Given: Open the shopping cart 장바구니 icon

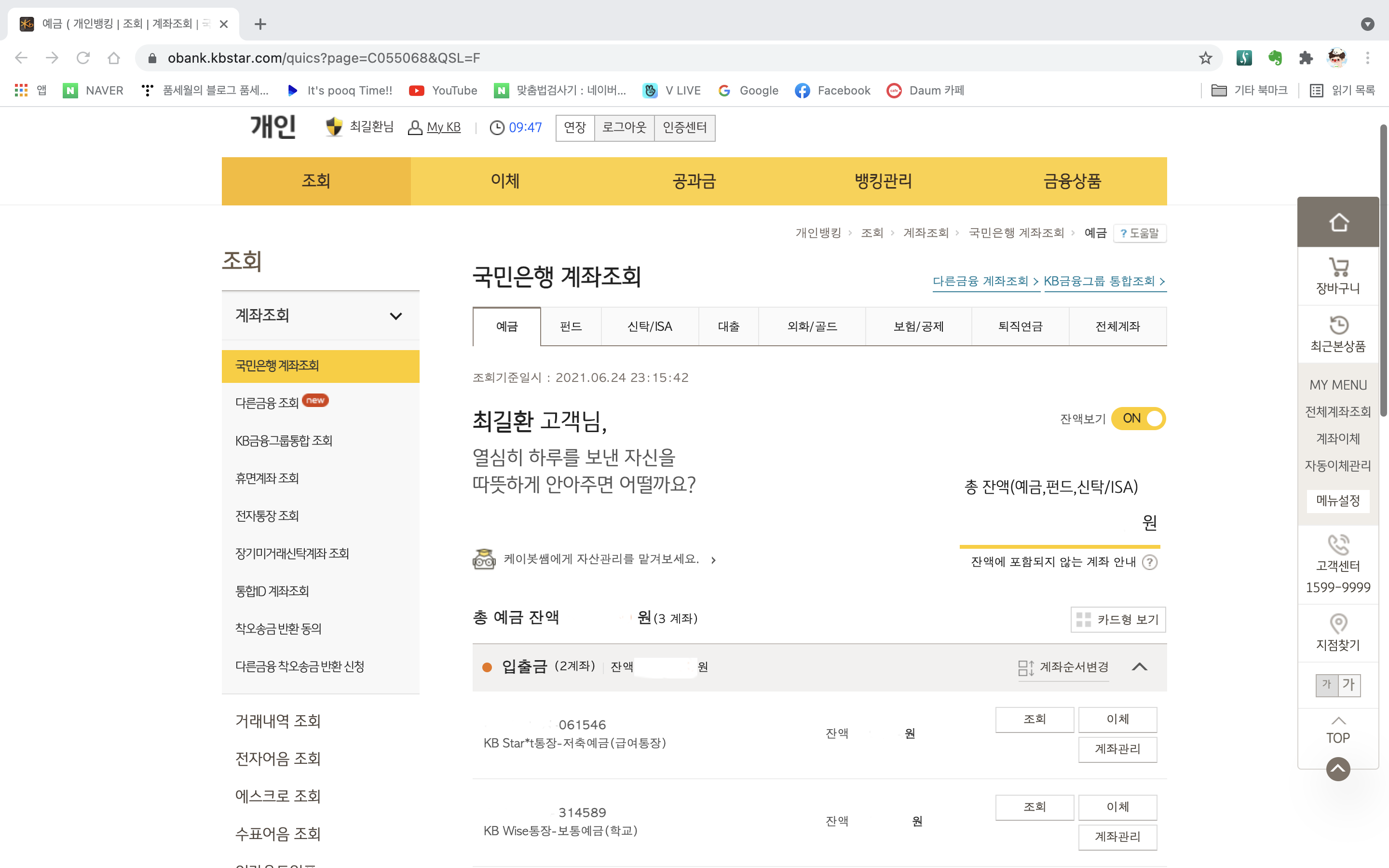Looking at the screenshot, I should pos(1338,268).
